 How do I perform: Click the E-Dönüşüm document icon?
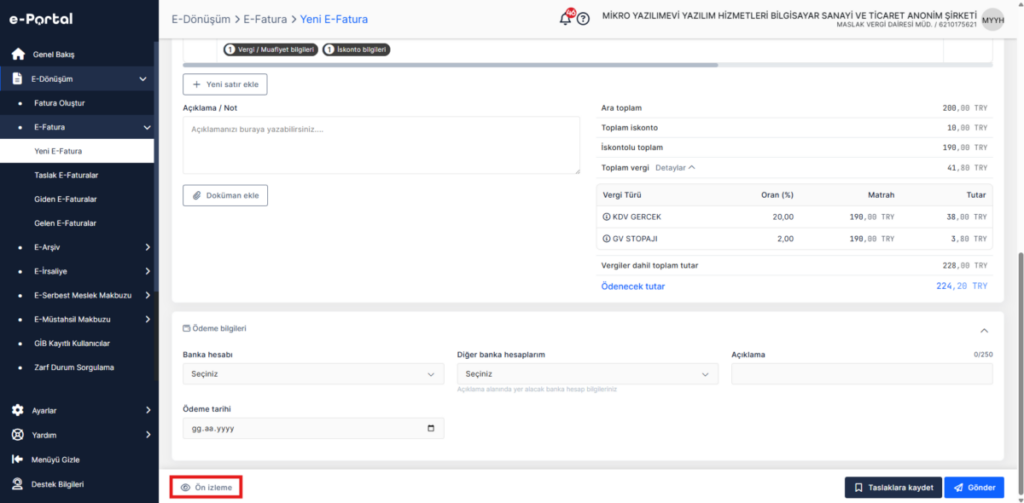coord(18,79)
